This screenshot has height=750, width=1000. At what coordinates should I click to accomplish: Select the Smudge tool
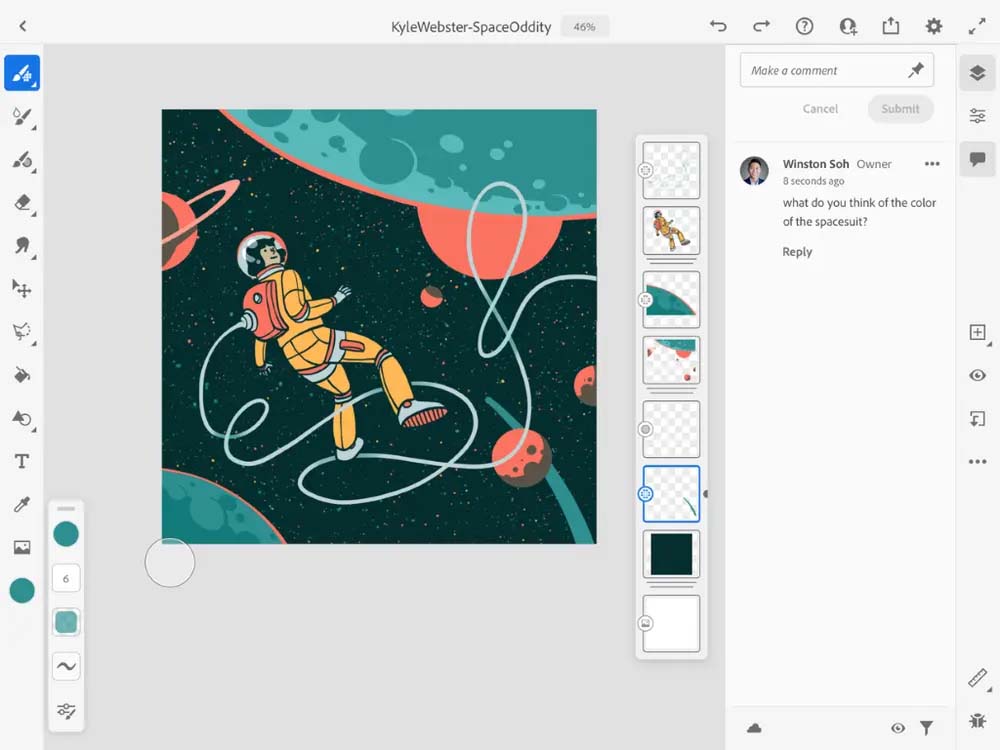pos(22,245)
